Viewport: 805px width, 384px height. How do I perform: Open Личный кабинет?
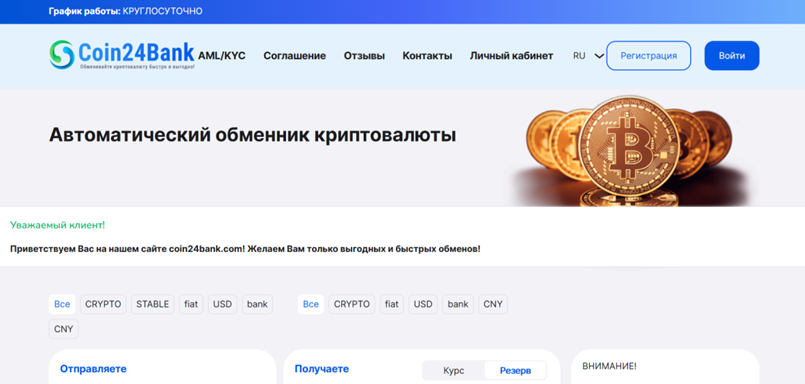pyautogui.click(x=511, y=56)
